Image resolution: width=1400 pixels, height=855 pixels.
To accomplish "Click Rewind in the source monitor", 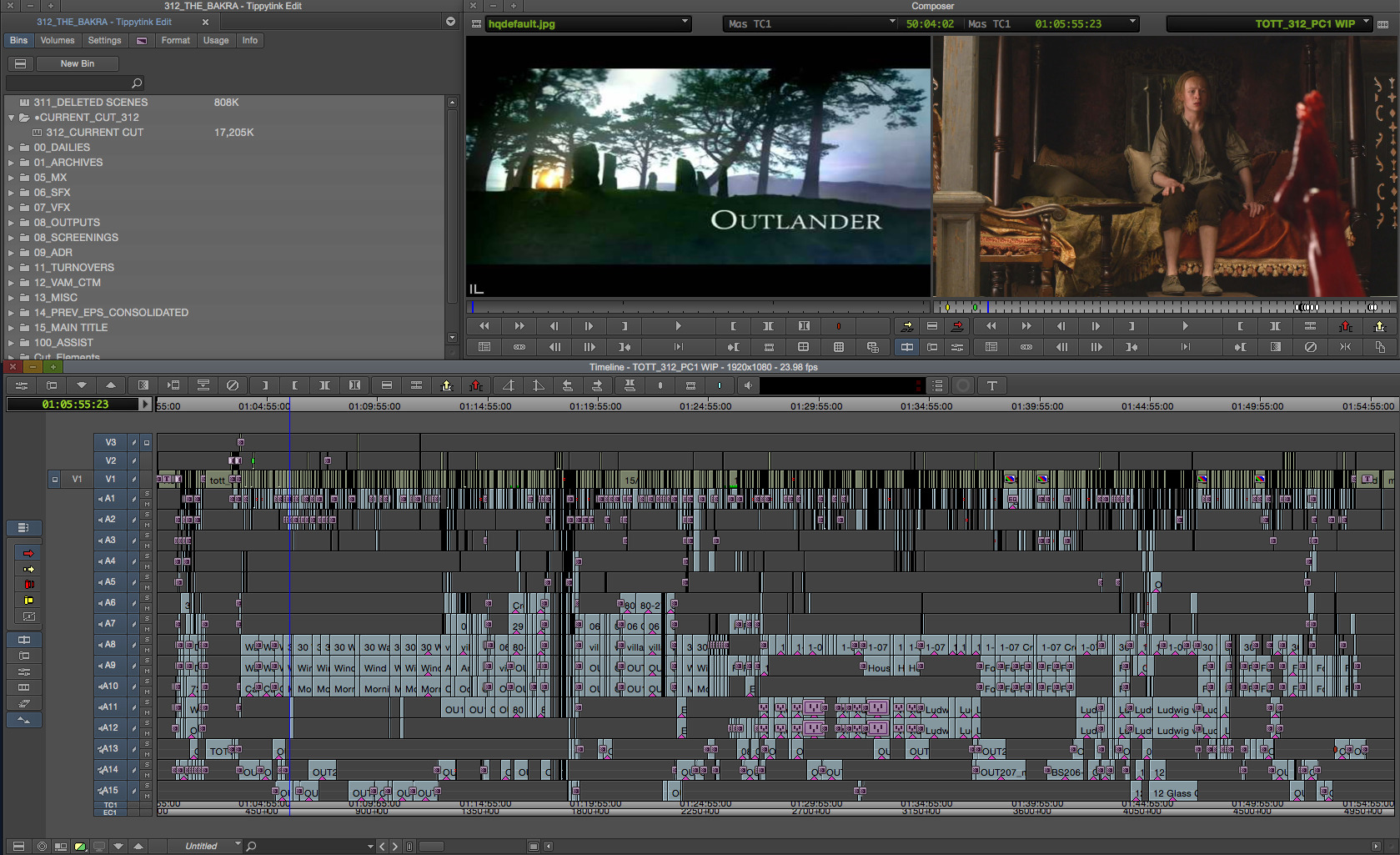I will pyautogui.click(x=484, y=326).
